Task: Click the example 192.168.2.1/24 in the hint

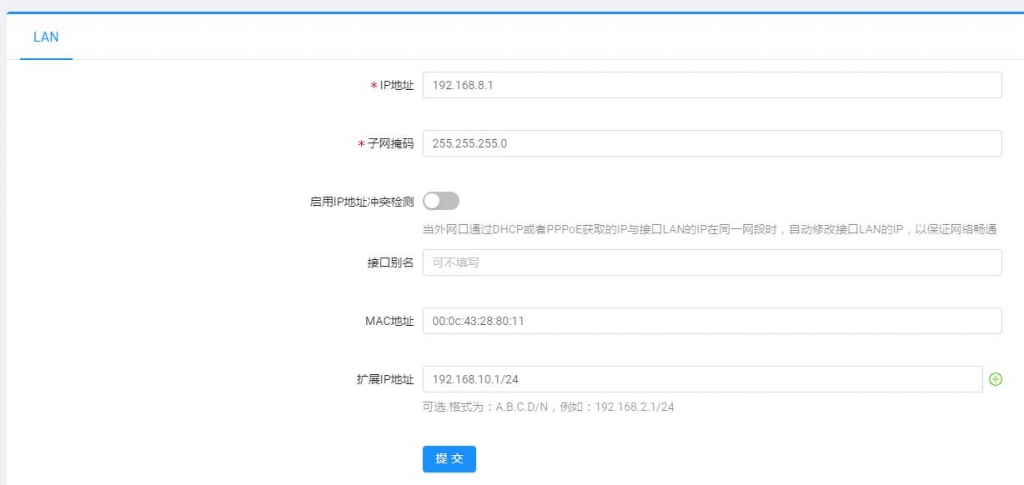Action: click(634, 407)
